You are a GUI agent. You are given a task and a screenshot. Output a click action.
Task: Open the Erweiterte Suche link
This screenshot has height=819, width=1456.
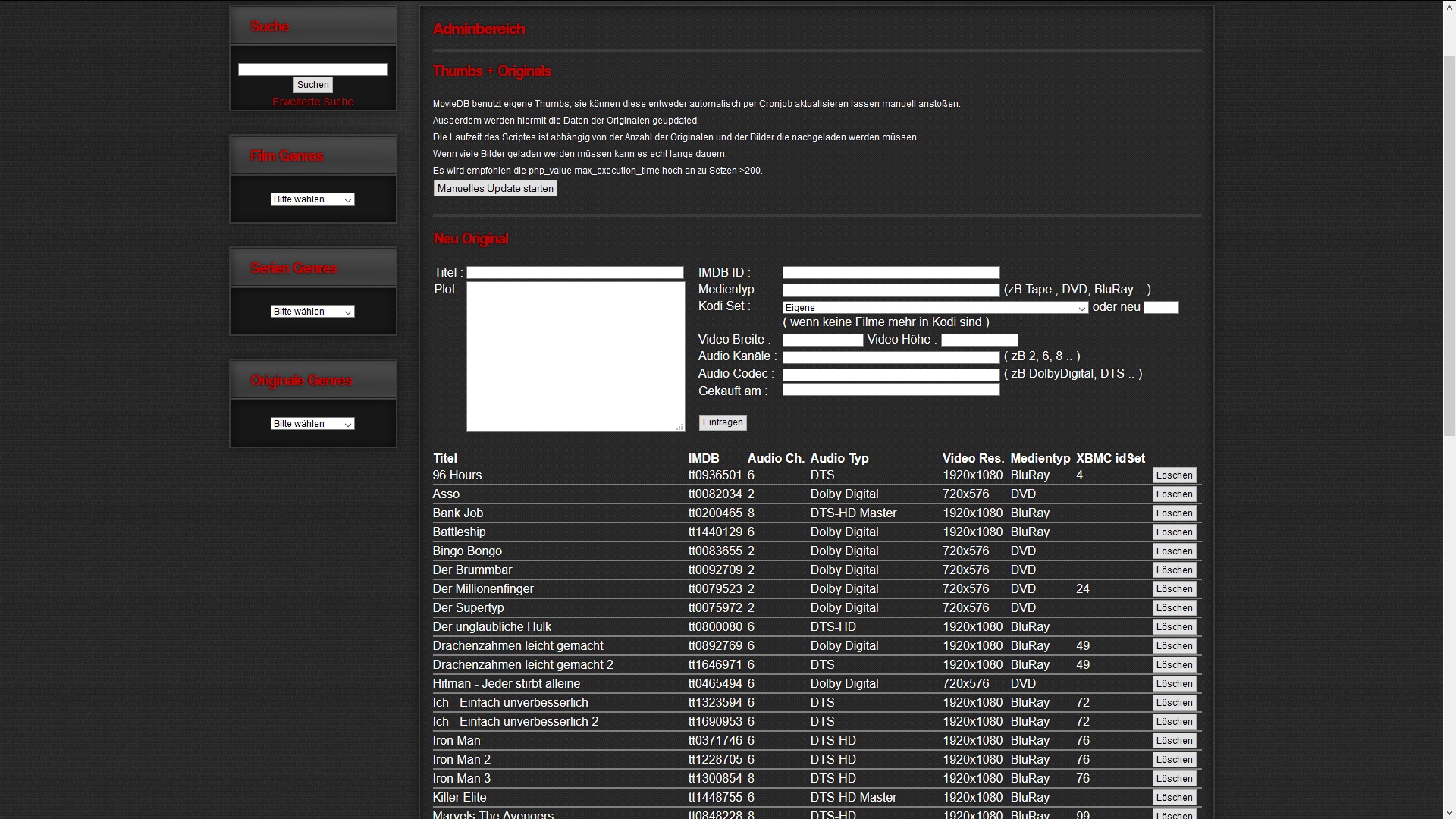312,102
